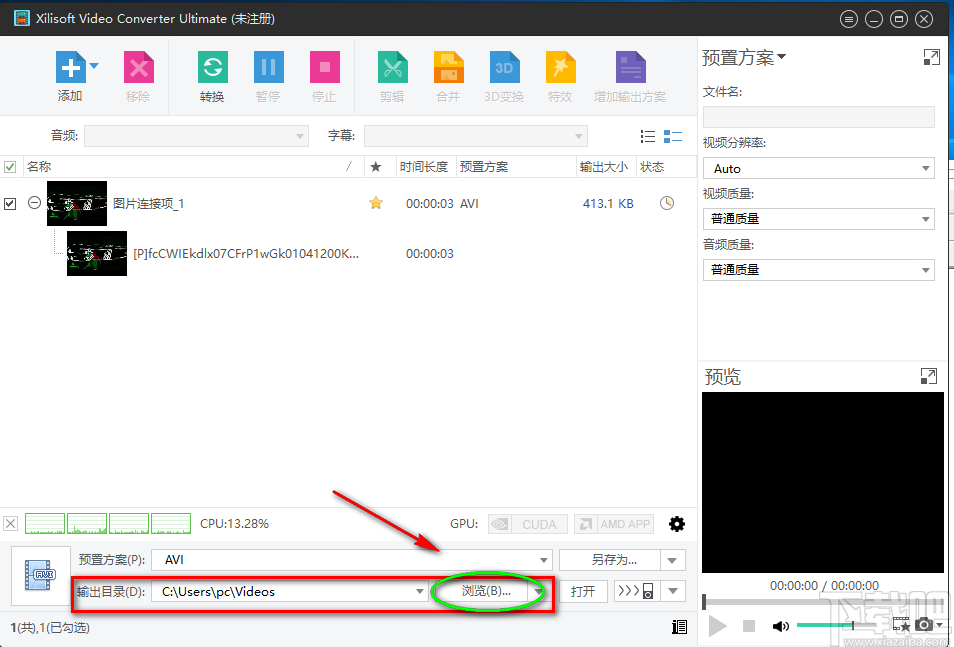This screenshot has width=954, height=647.
Task: Click the favorite star on 图片连接项_1
Action: [x=376, y=203]
